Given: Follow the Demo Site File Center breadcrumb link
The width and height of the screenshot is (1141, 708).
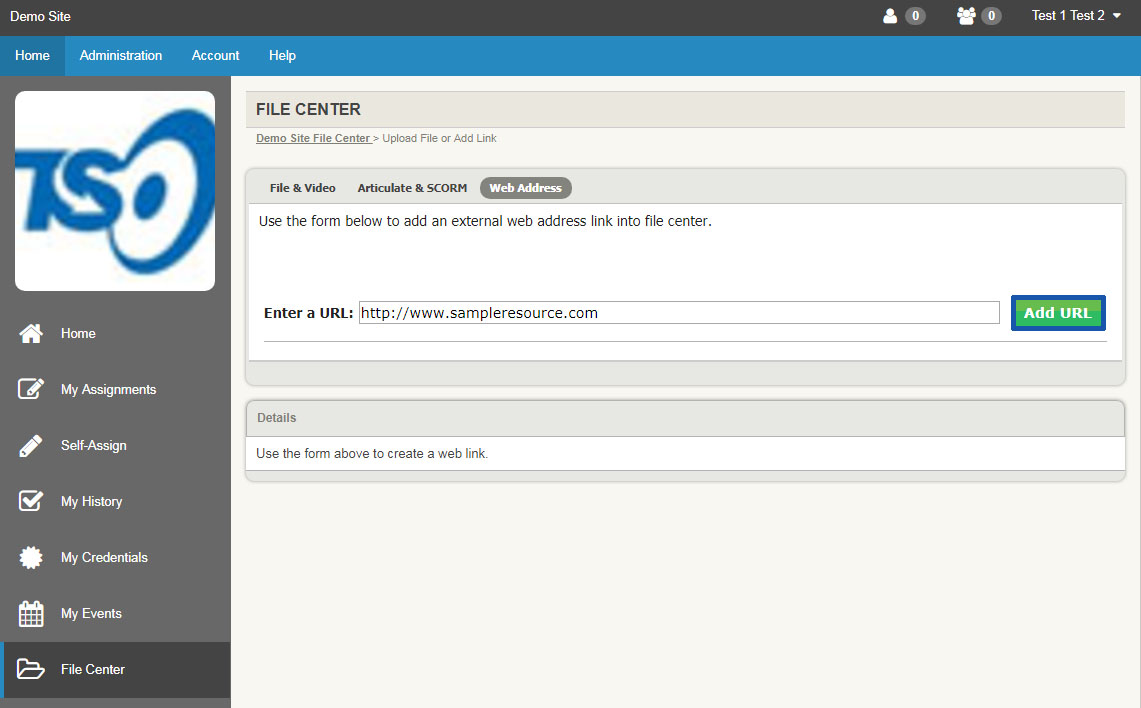Looking at the screenshot, I should [x=313, y=138].
